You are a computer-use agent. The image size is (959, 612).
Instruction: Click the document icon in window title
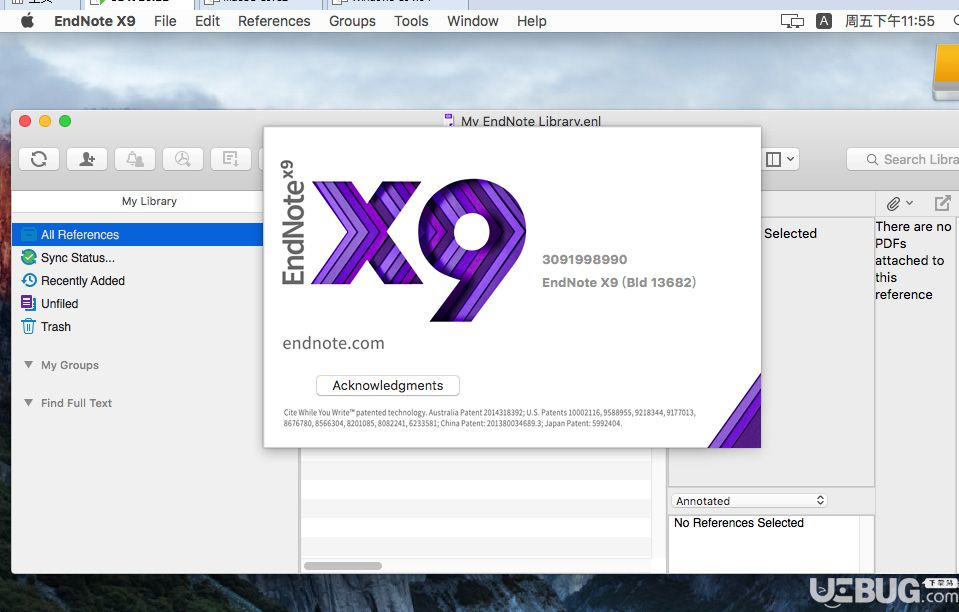(x=450, y=120)
